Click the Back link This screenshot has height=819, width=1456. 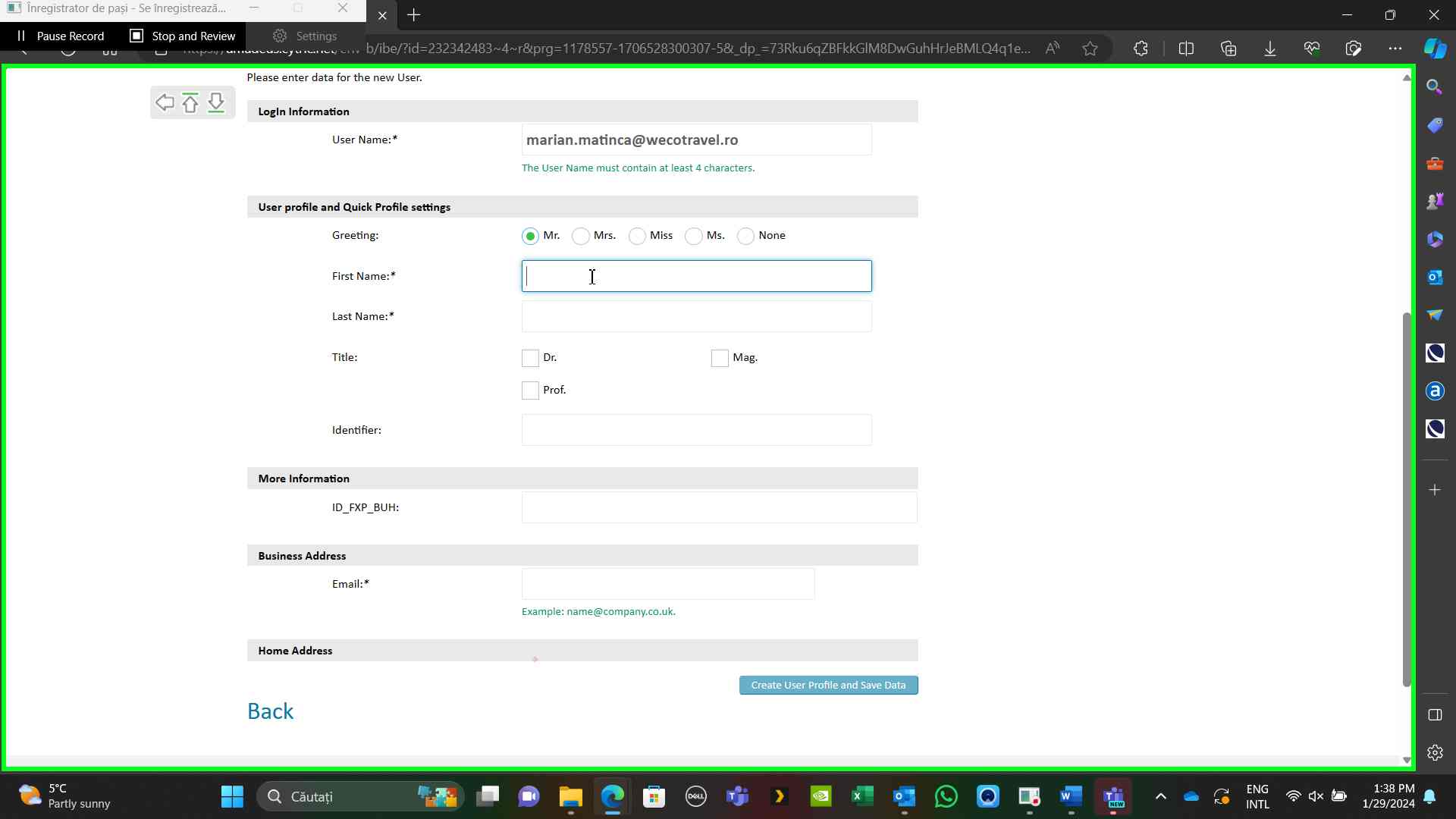(x=270, y=711)
